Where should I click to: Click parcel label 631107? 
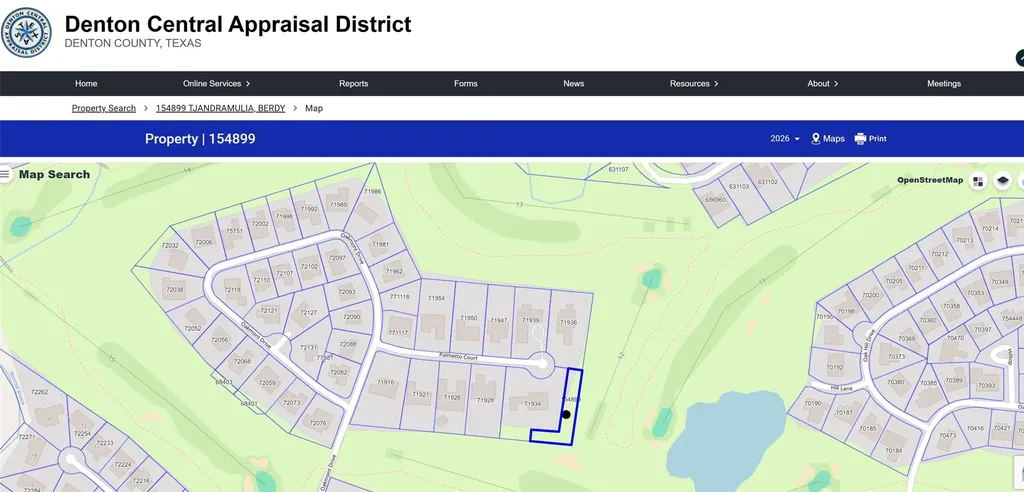pos(618,169)
